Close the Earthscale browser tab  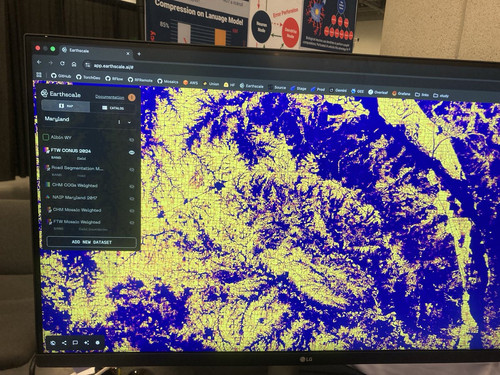coord(128,53)
